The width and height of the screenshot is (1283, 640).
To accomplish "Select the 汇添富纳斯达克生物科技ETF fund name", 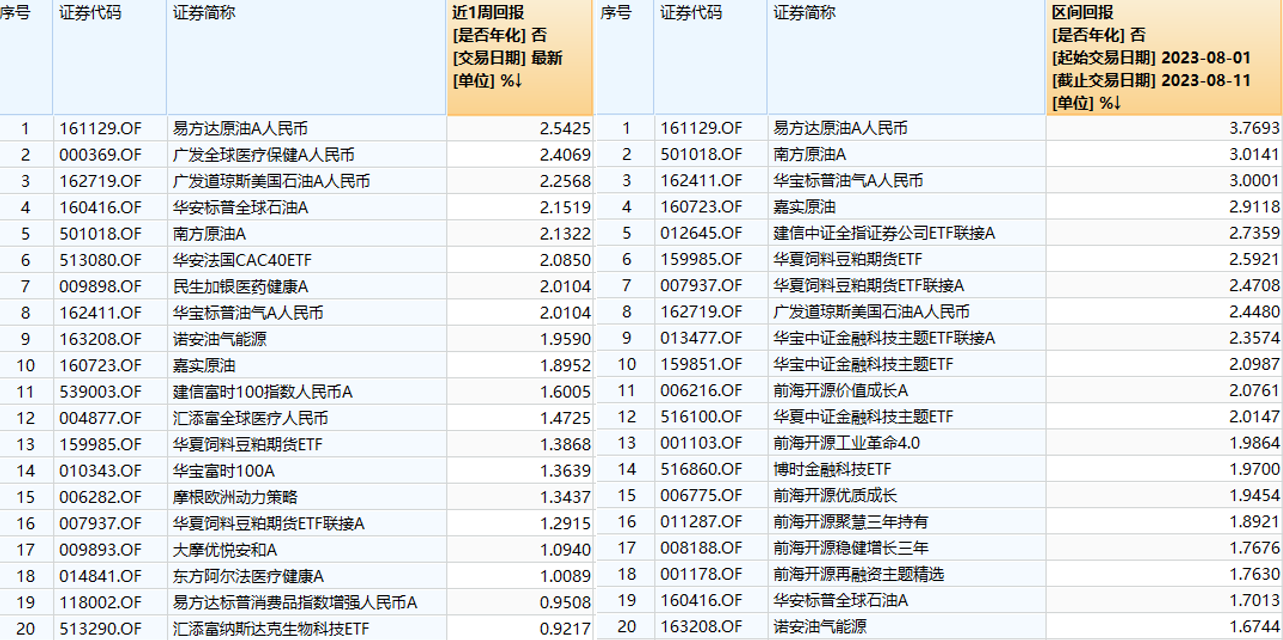I will click(272, 628).
